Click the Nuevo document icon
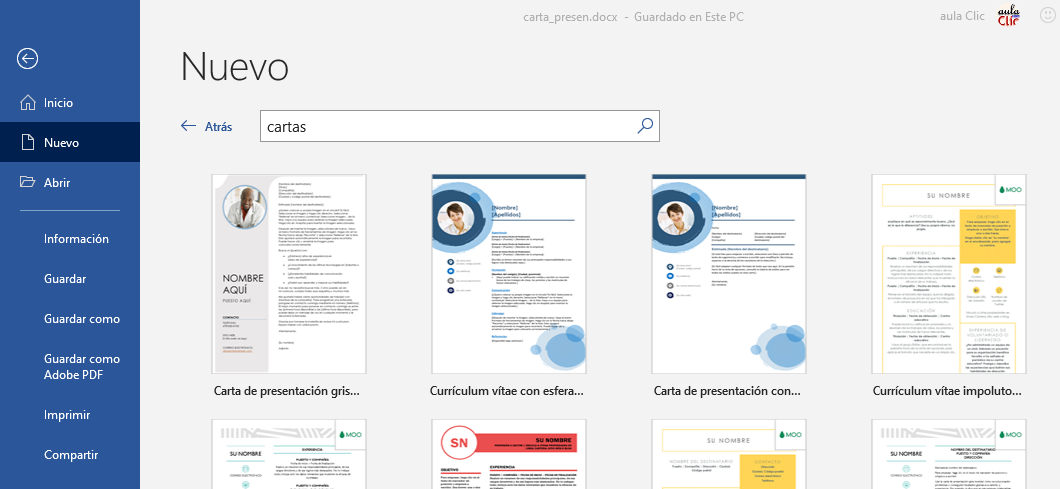 point(27,143)
